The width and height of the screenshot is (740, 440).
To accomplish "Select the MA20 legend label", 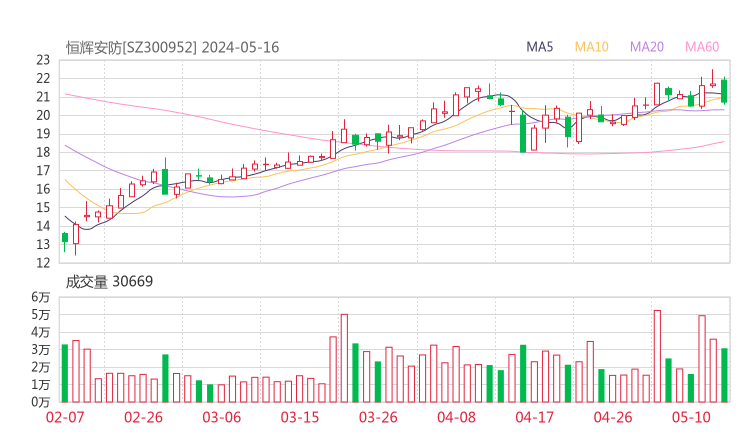I will coord(647,47).
